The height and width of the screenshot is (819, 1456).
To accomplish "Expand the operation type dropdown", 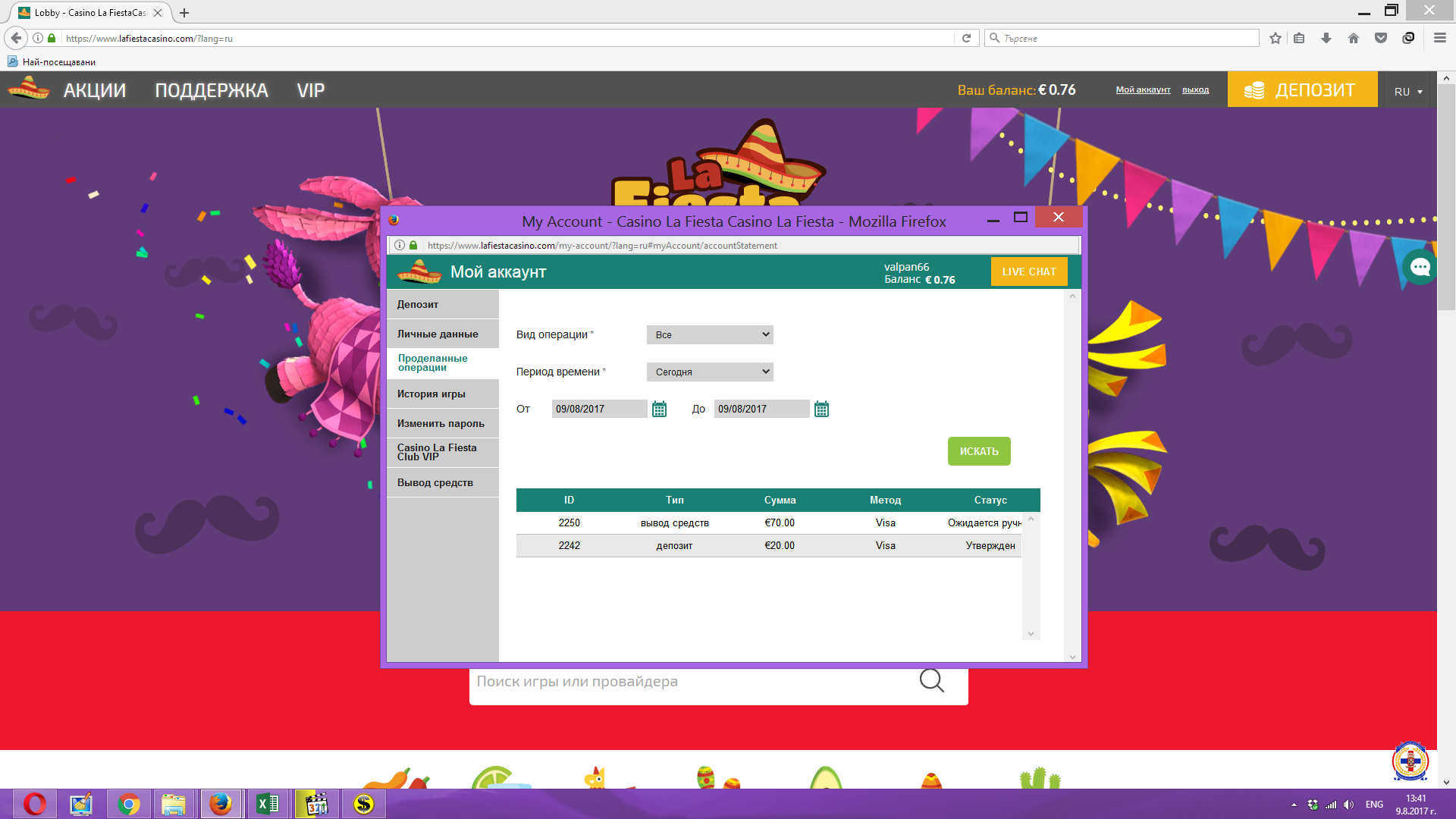I will [x=710, y=334].
